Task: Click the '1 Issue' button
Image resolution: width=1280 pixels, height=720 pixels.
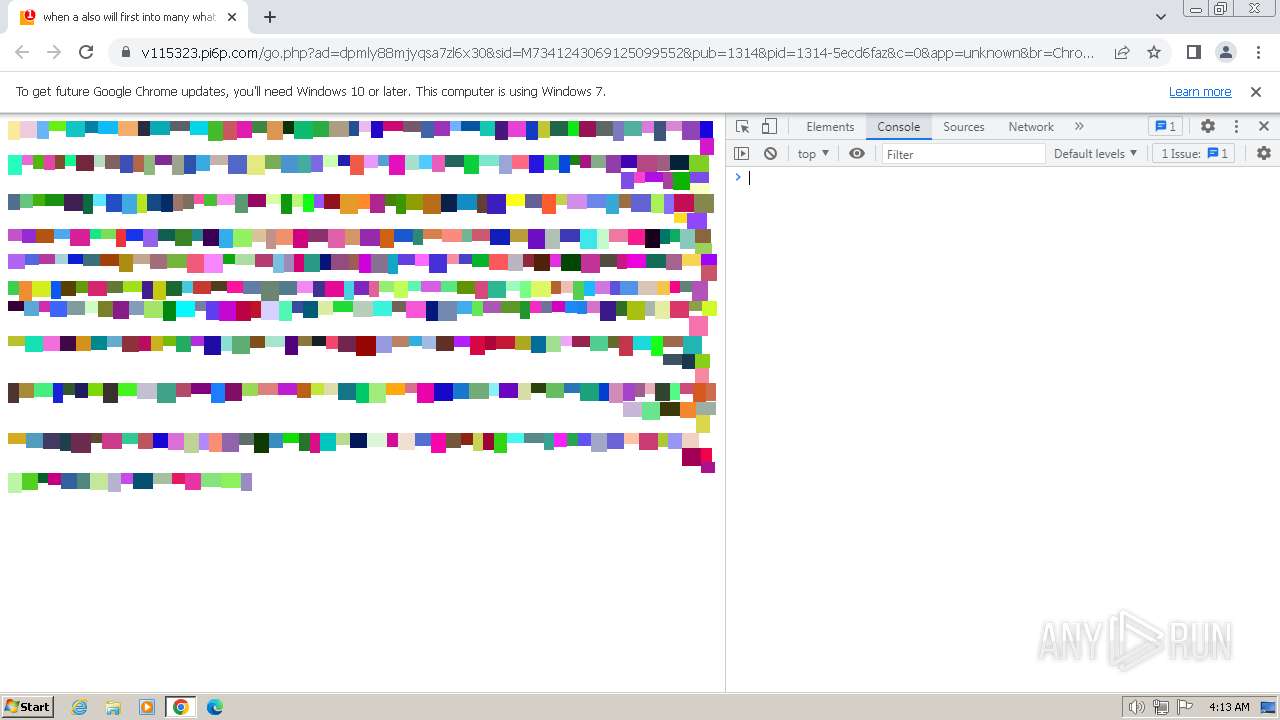Action: 1194,154
